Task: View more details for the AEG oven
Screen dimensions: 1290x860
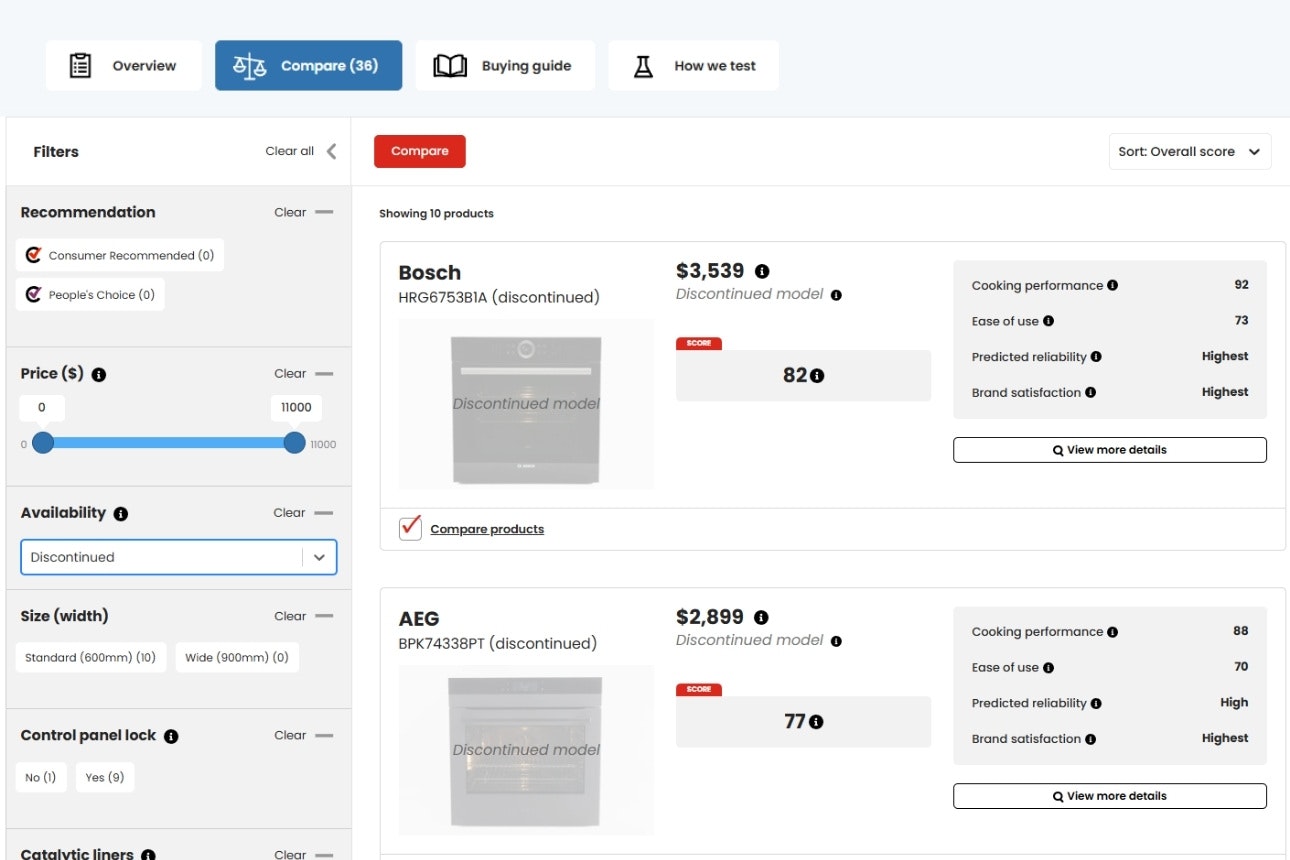Action: pos(1109,796)
